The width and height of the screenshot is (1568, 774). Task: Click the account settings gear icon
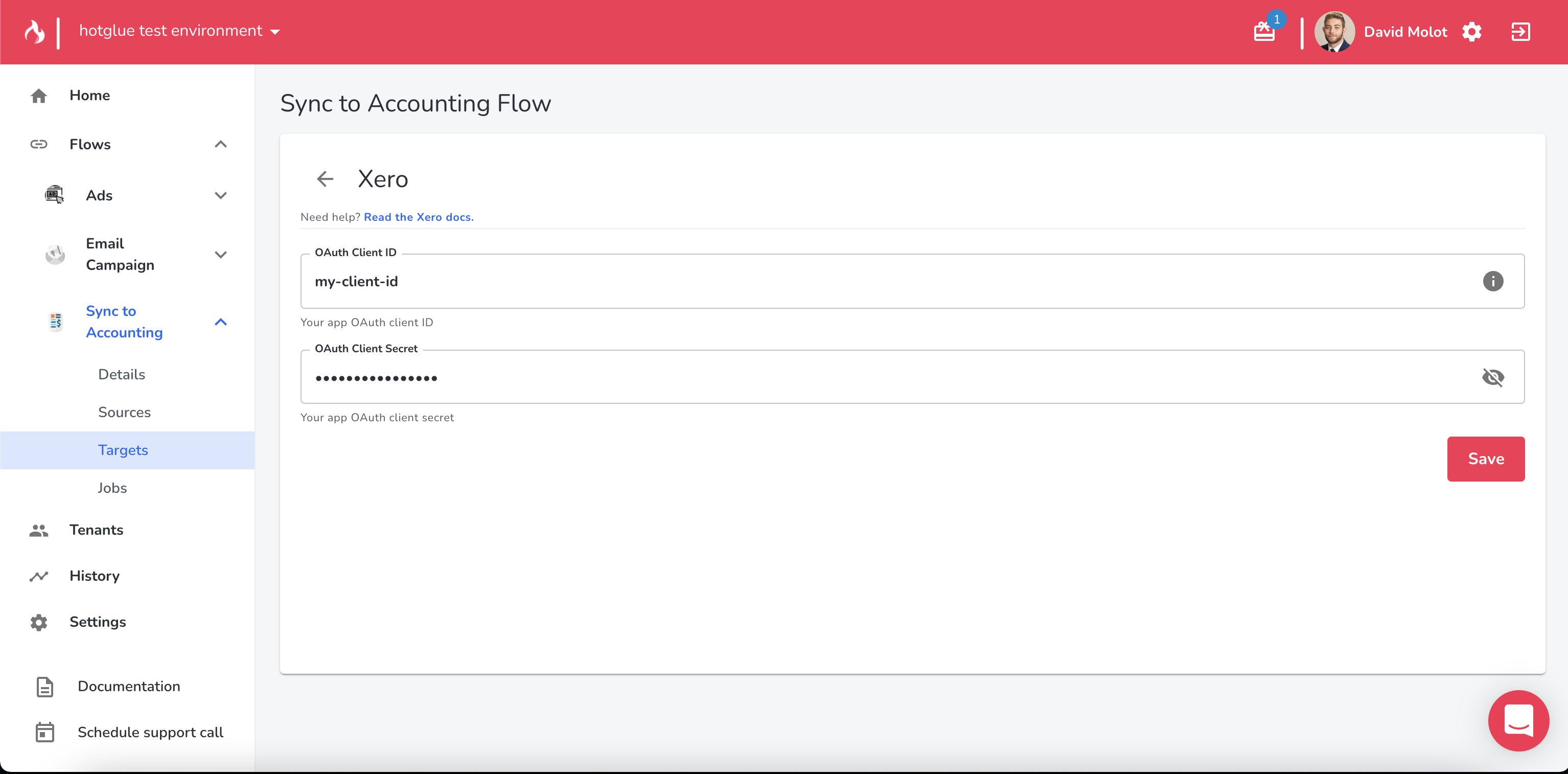1472,32
